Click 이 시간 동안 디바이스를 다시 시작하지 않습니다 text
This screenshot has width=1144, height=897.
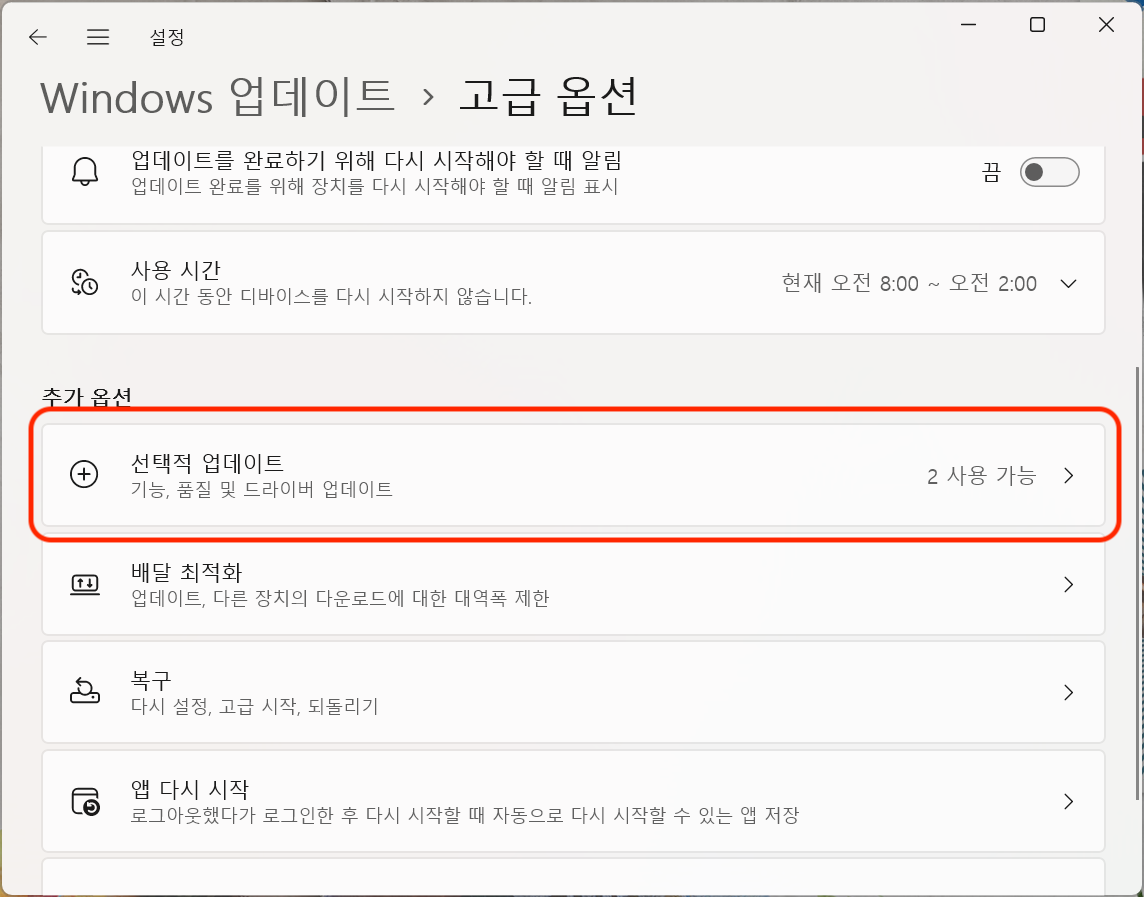(331, 296)
